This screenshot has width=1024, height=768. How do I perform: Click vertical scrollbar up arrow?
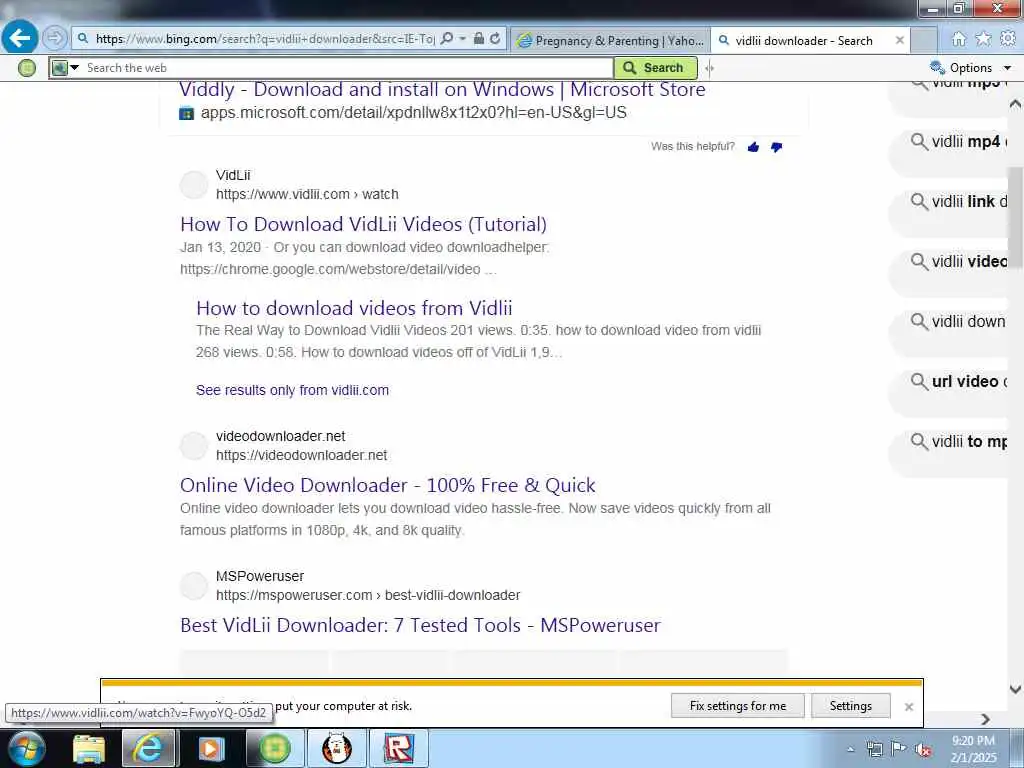[x=1016, y=104]
